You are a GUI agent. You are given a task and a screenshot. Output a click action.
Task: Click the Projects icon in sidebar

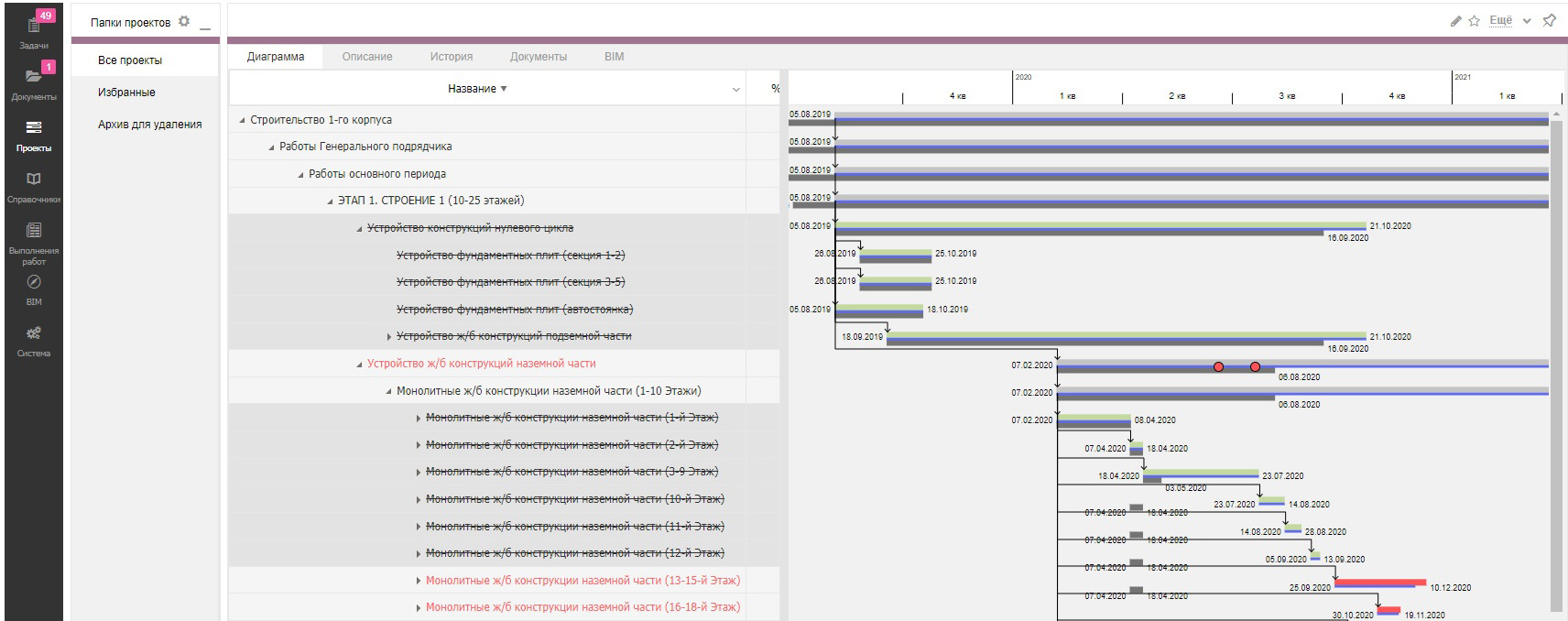click(x=34, y=128)
